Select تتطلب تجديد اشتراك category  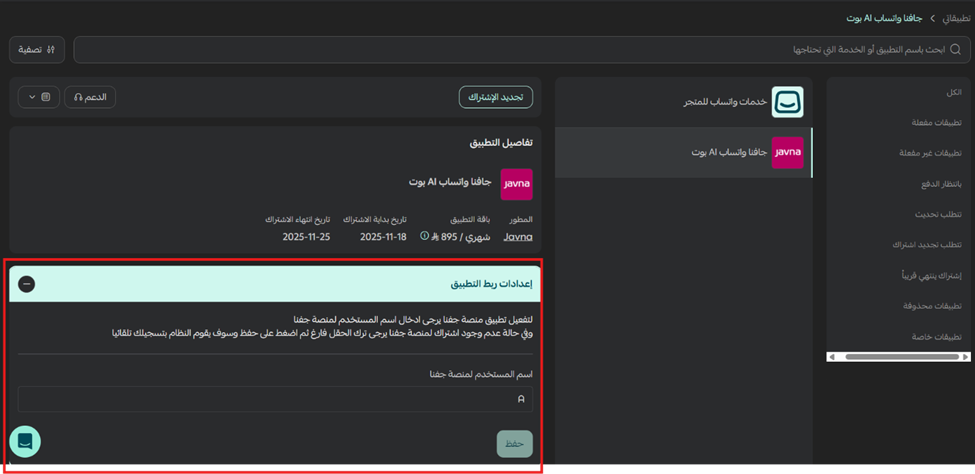point(927,245)
